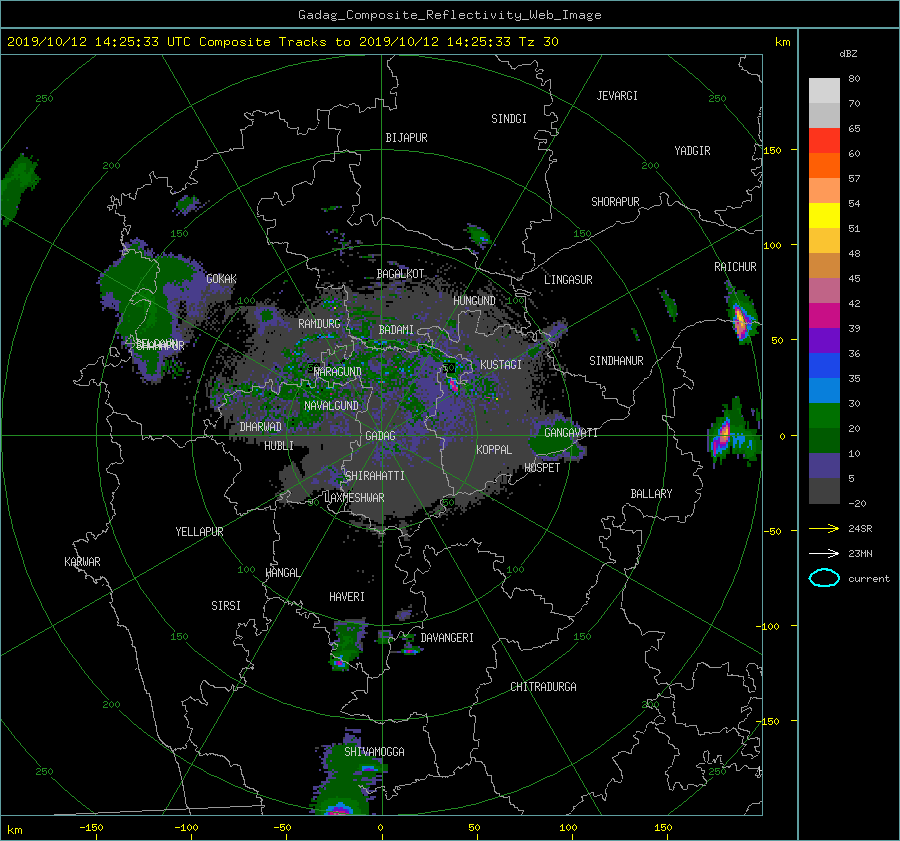Click the strong echo southeast of Kustagi

pos(453,385)
